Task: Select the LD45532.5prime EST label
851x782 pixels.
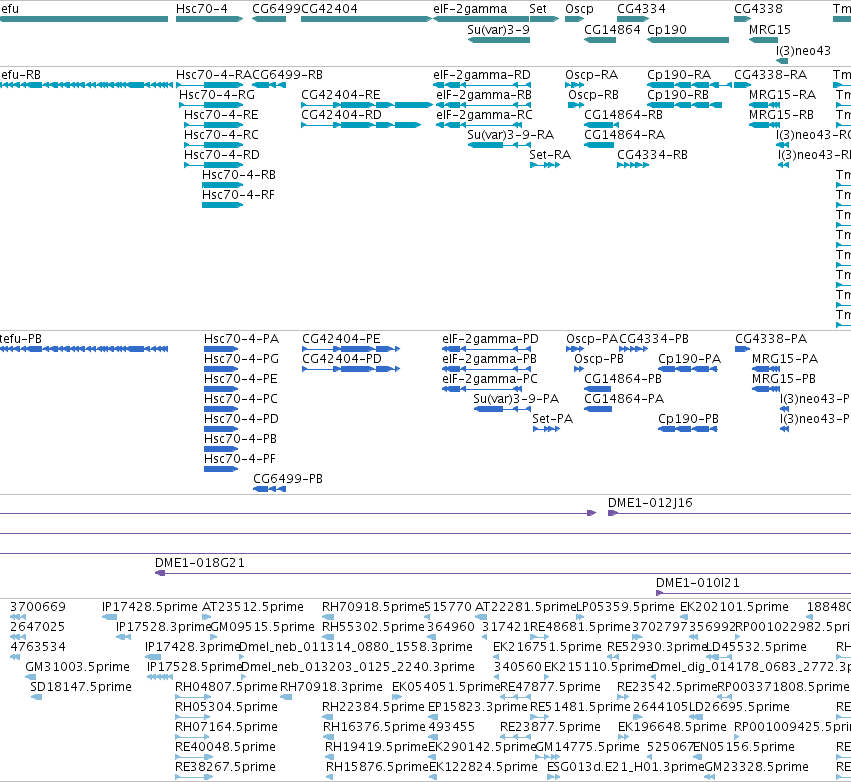Action: [755, 647]
